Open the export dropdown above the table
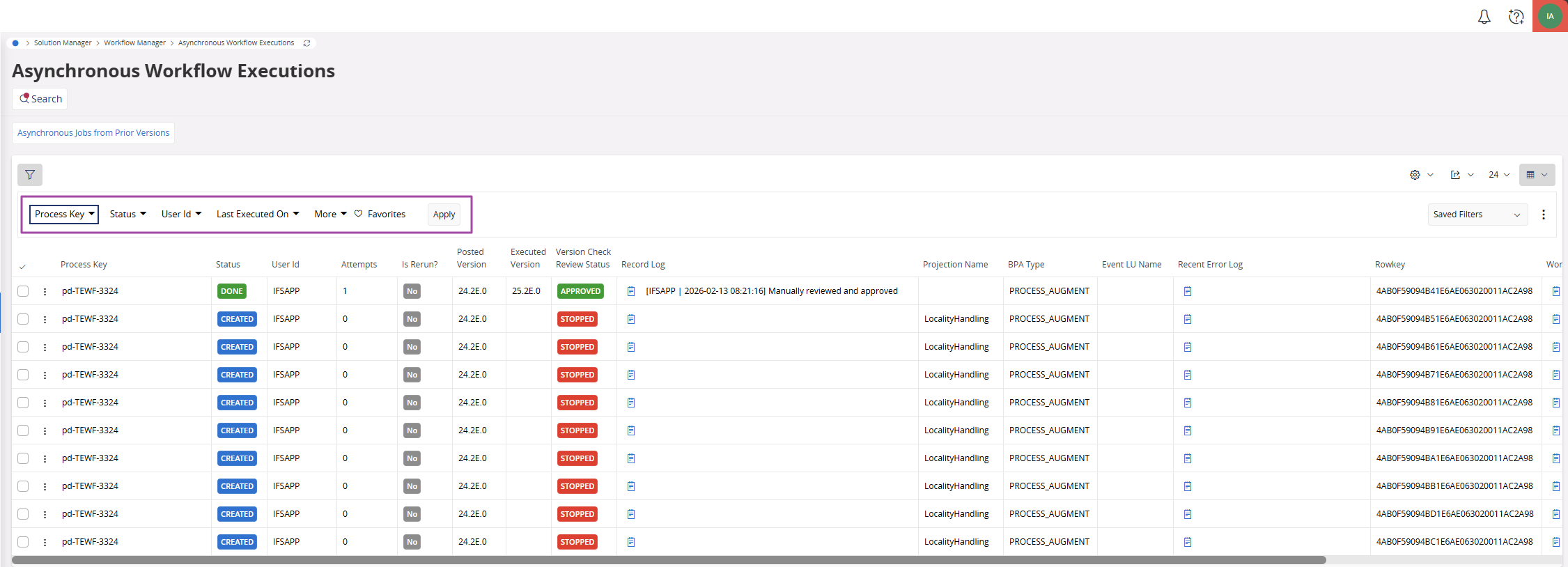Image resolution: width=1568 pixels, height=567 pixels. (x=1461, y=175)
